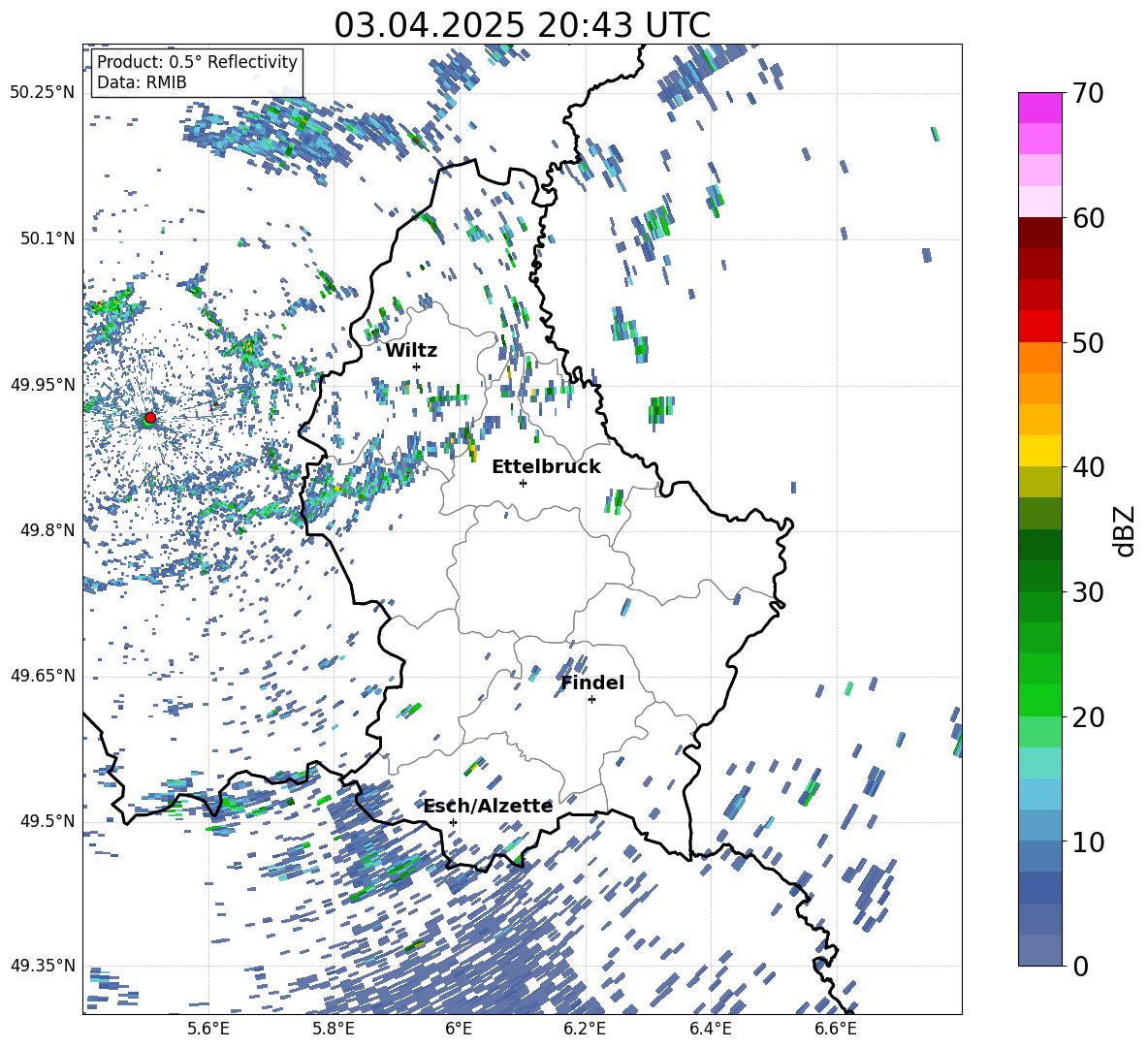Click the 10 tick on the colorbar
Image resolution: width=1148 pixels, height=1048 pixels.
tap(1088, 842)
